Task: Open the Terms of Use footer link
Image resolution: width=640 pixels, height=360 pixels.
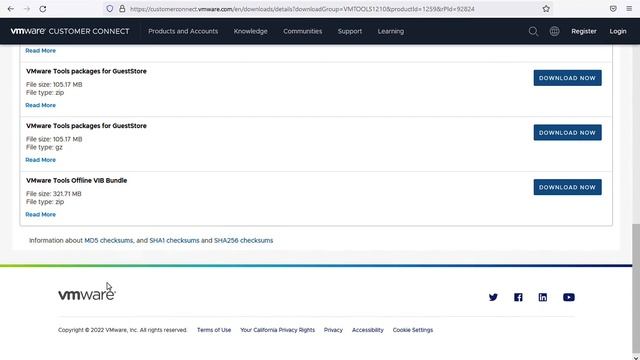Action: tap(214, 330)
